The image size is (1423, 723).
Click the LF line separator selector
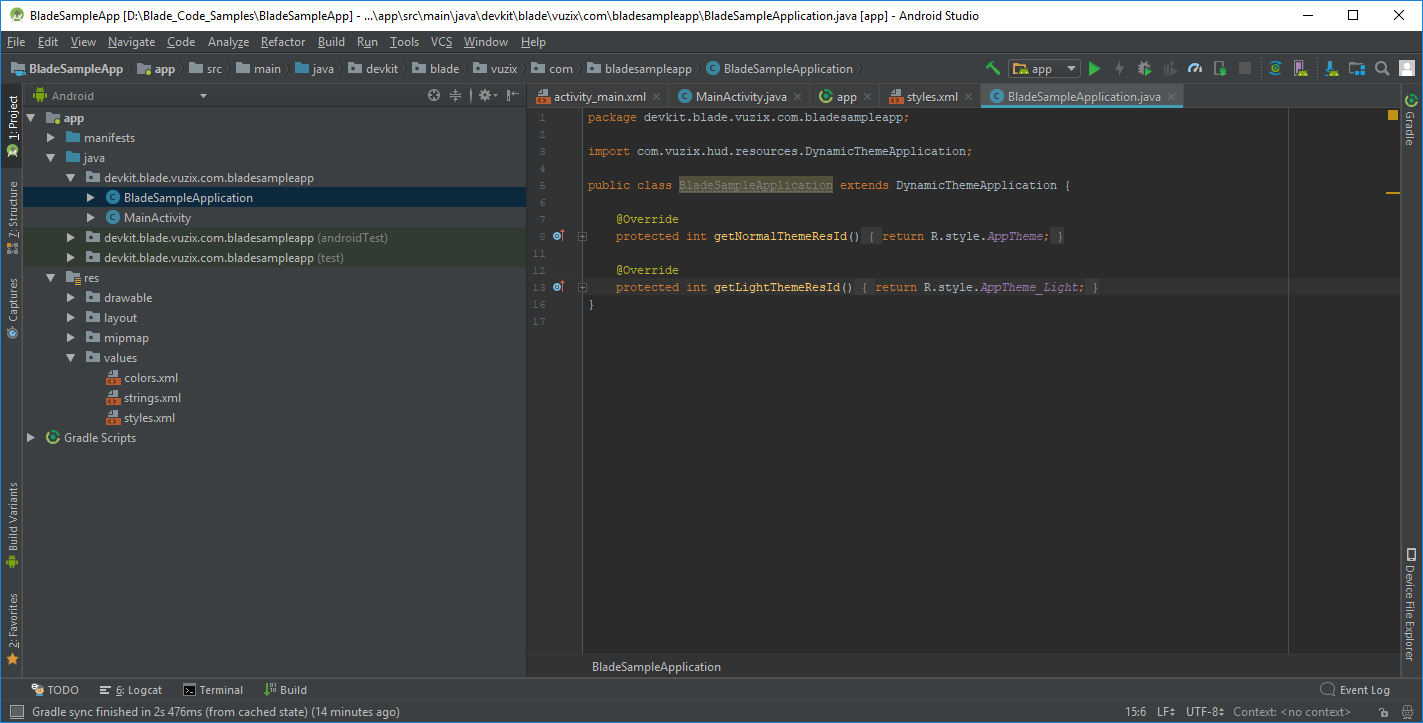tap(1166, 712)
